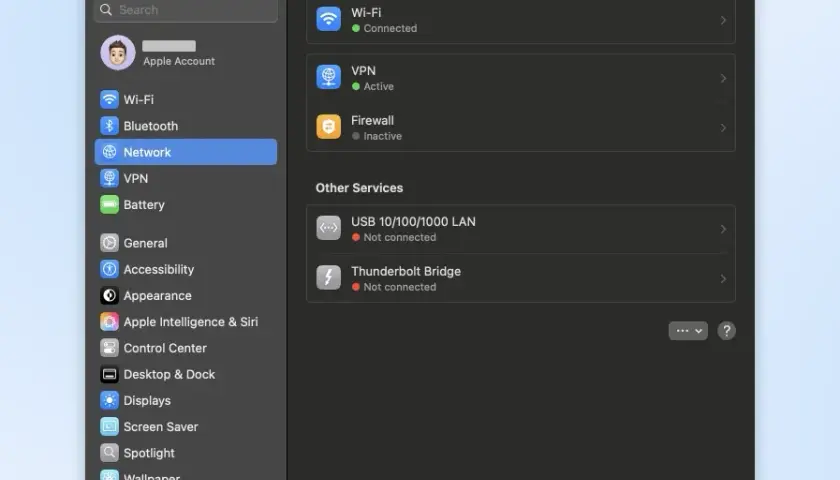Open Screen Saver settings

pos(186,426)
